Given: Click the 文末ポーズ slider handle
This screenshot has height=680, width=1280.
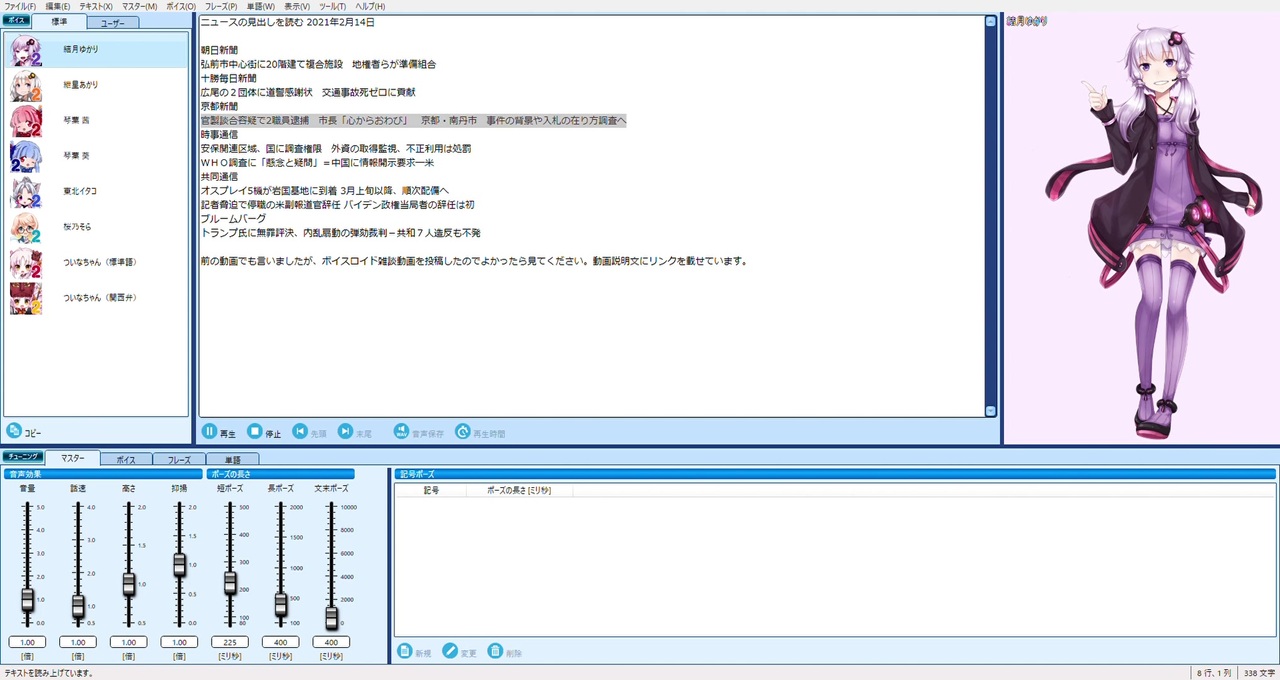Looking at the screenshot, I should pos(331,617).
